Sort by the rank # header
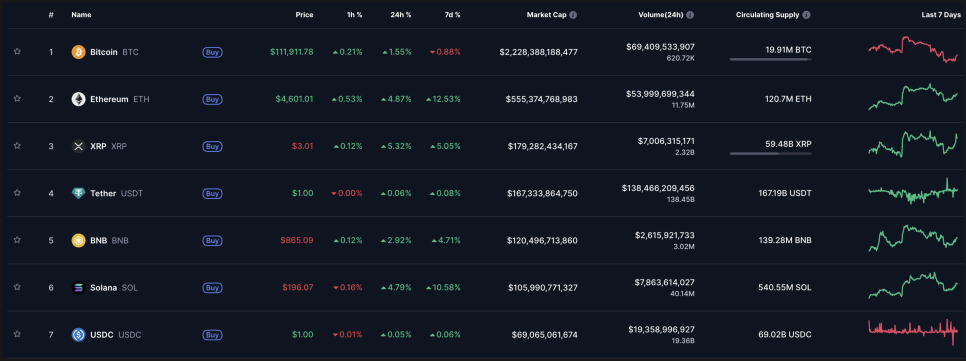Screen dimensions: 966x361 click(x=51, y=15)
